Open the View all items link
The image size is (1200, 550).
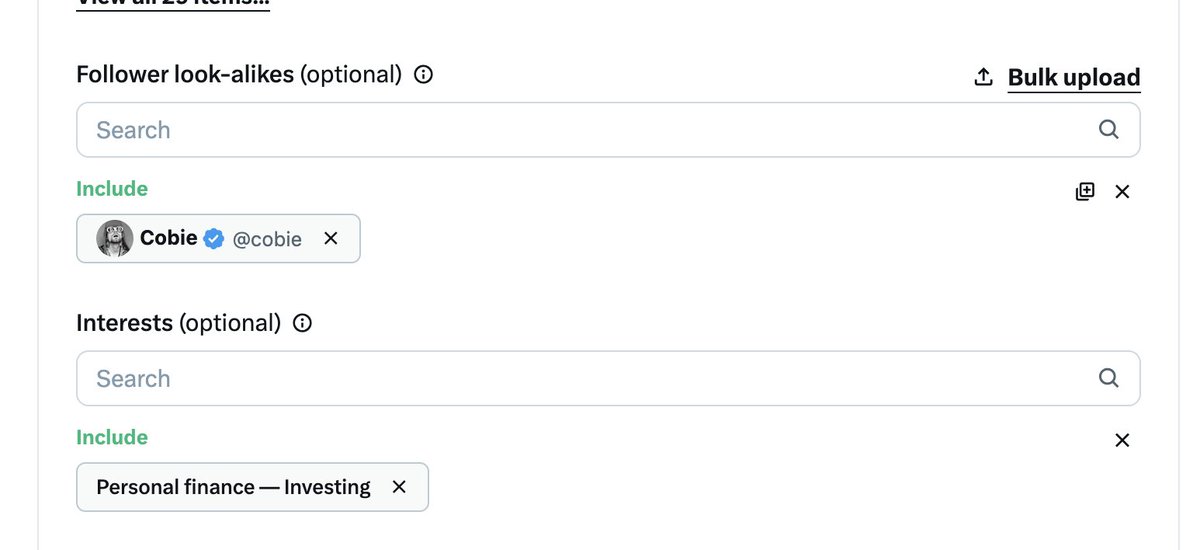tap(172, 3)
